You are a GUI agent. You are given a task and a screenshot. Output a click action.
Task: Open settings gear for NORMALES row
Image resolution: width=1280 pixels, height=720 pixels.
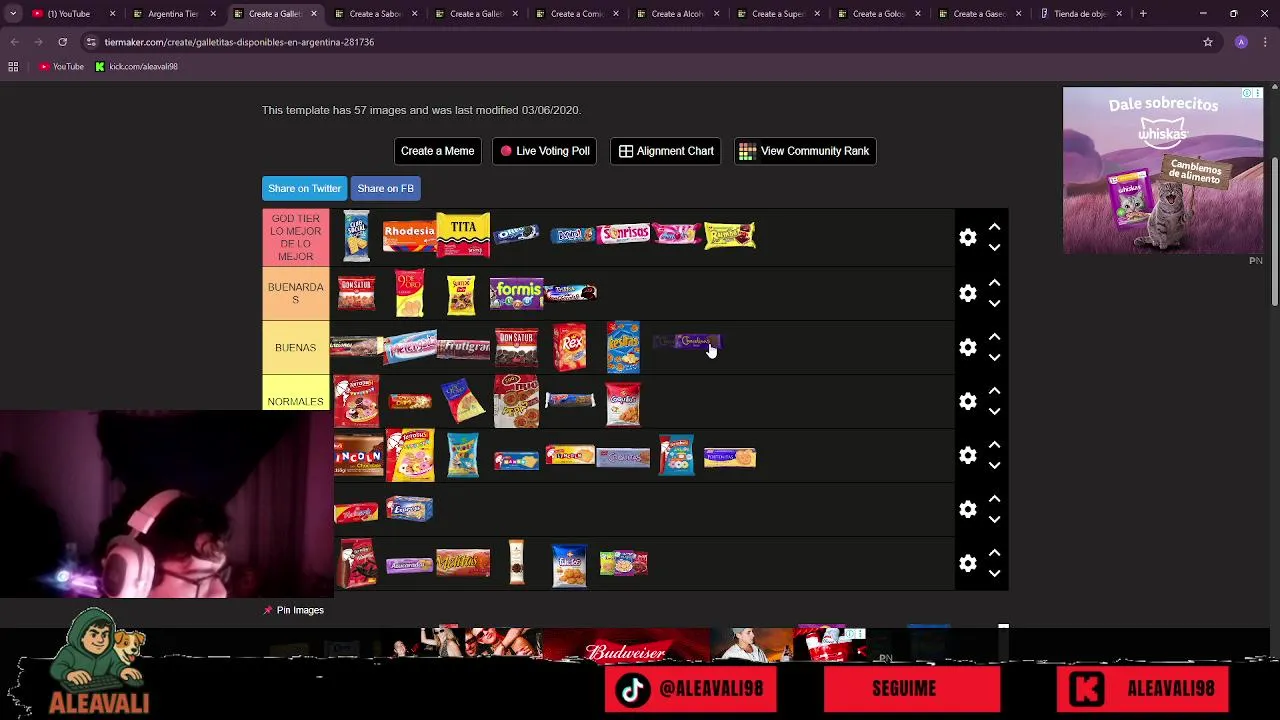(967, 402)
